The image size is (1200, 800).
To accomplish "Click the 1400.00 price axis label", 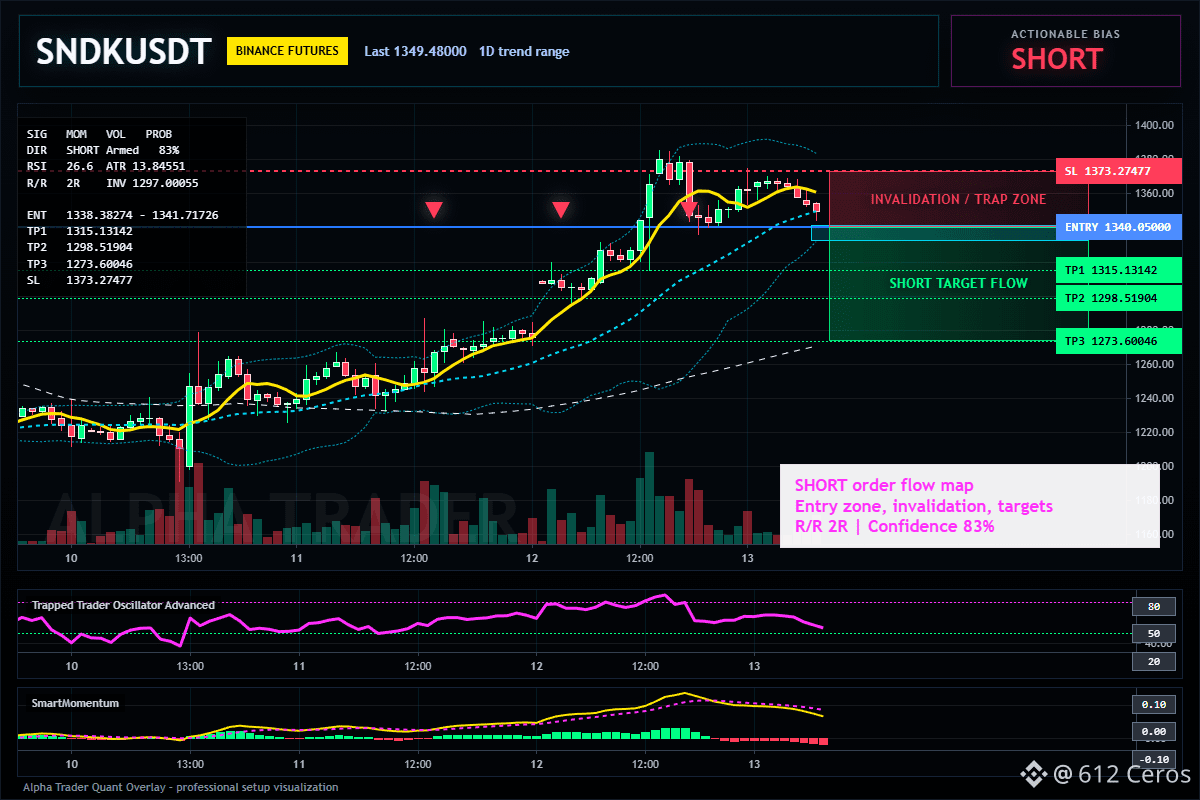I will coord(1152,125).
